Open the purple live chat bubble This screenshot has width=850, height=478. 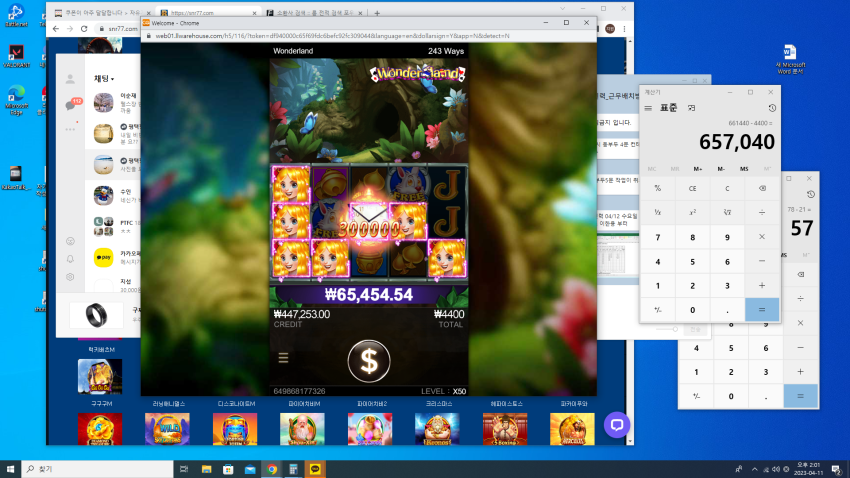pos(617,425)
